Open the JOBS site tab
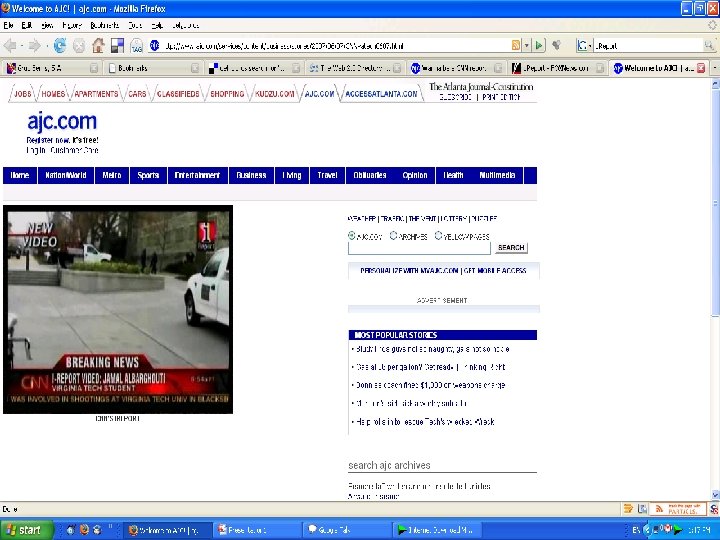 tap(22, 94)
